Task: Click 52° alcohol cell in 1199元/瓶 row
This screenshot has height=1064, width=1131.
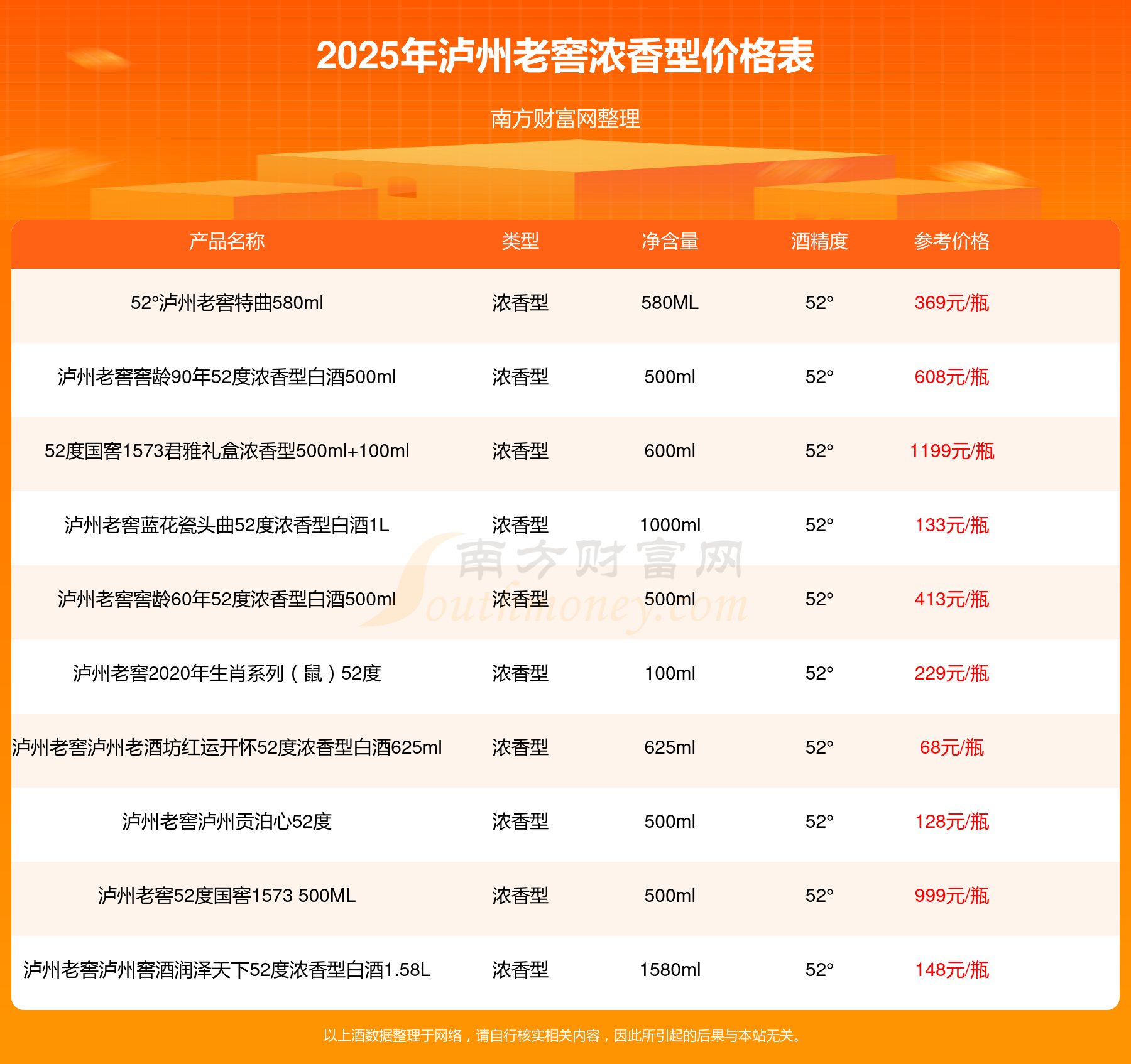Action: tap(819, 451)
